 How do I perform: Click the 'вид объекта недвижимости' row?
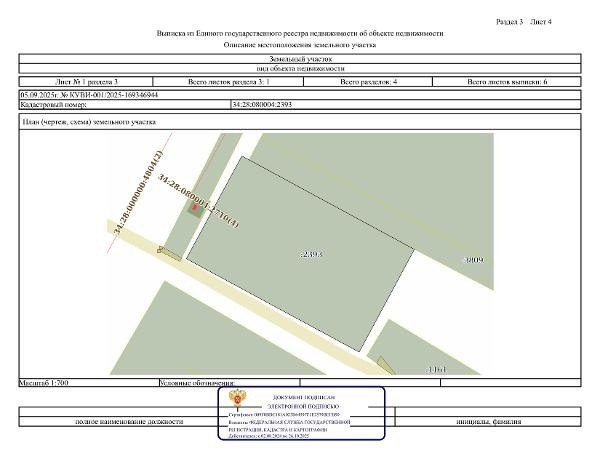pyautogui.click(x=300, y=68)
